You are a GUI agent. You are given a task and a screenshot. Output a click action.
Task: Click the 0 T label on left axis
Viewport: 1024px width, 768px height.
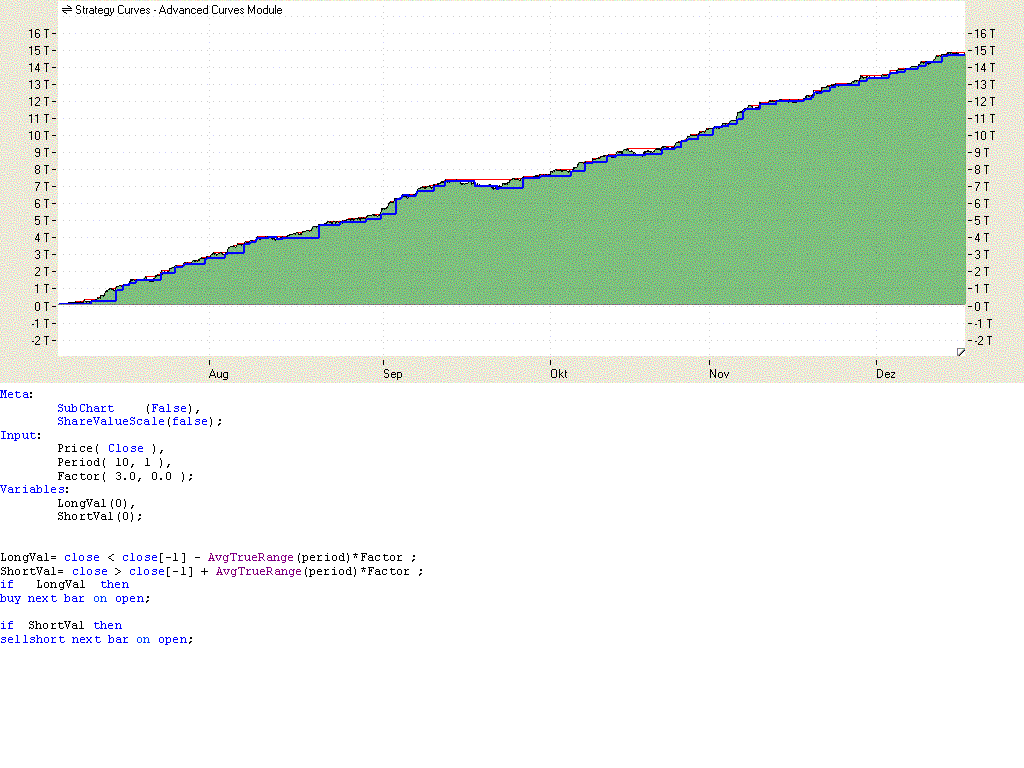click(43, 306)
